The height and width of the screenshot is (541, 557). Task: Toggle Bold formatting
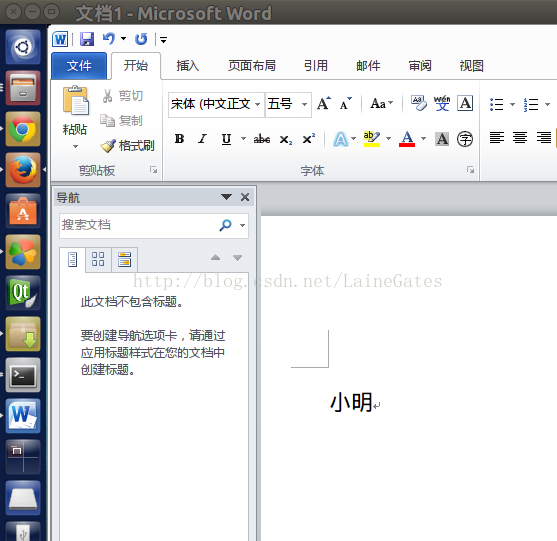pyautogui.click(x=179, y=139)
